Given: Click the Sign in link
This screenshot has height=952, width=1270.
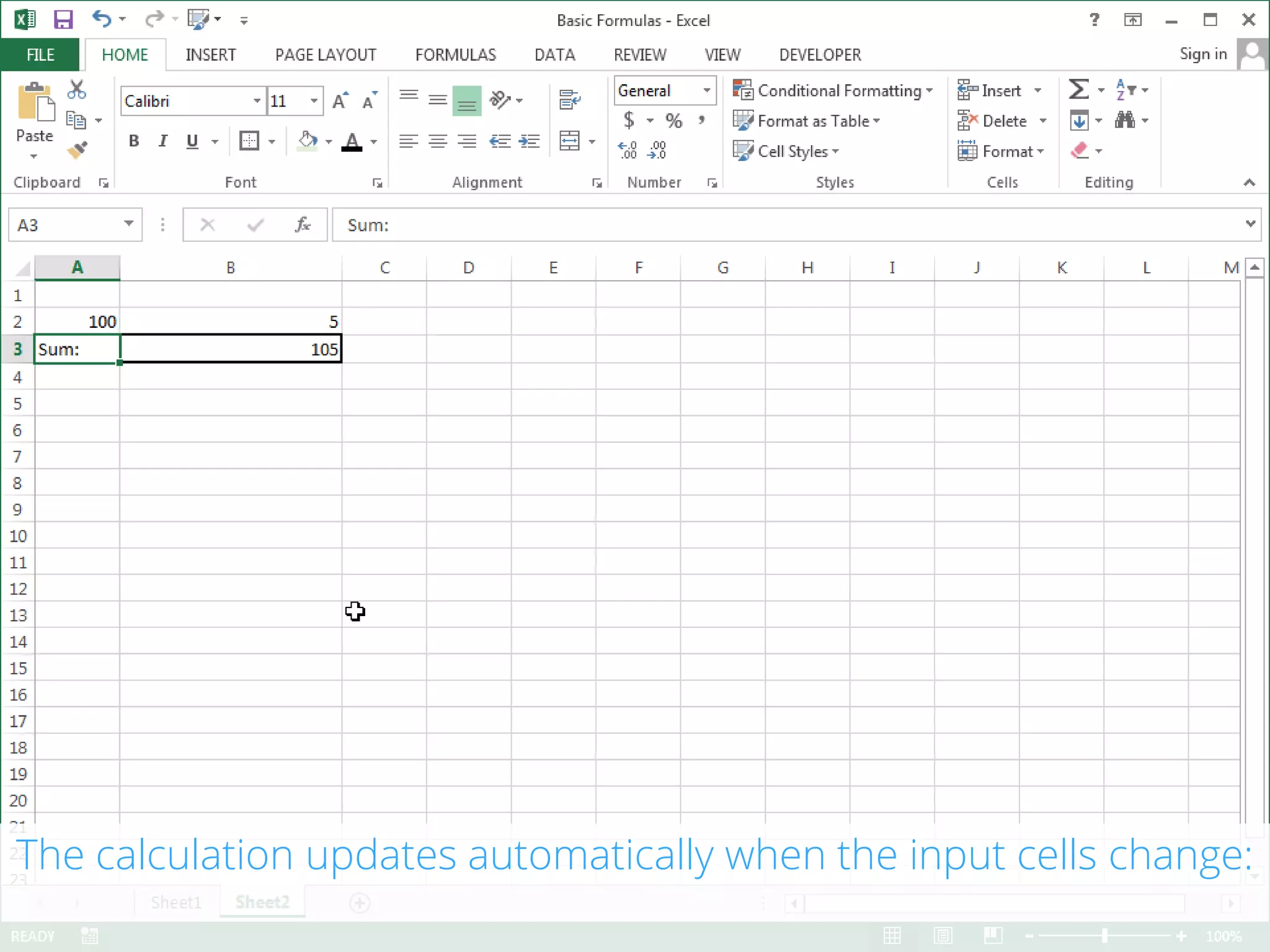Looking at the screenshot, I should pos(1202,54).
